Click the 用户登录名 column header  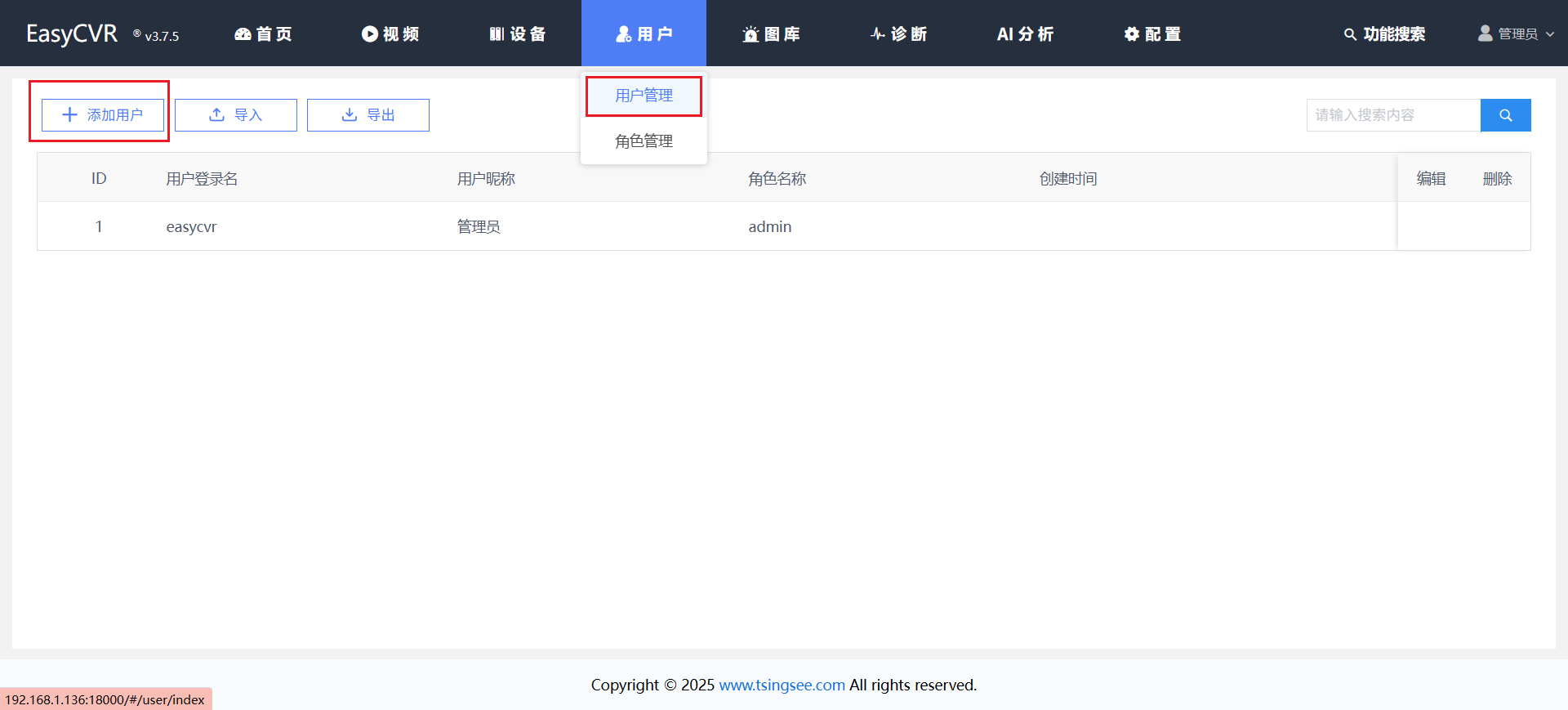pos(202,178)
